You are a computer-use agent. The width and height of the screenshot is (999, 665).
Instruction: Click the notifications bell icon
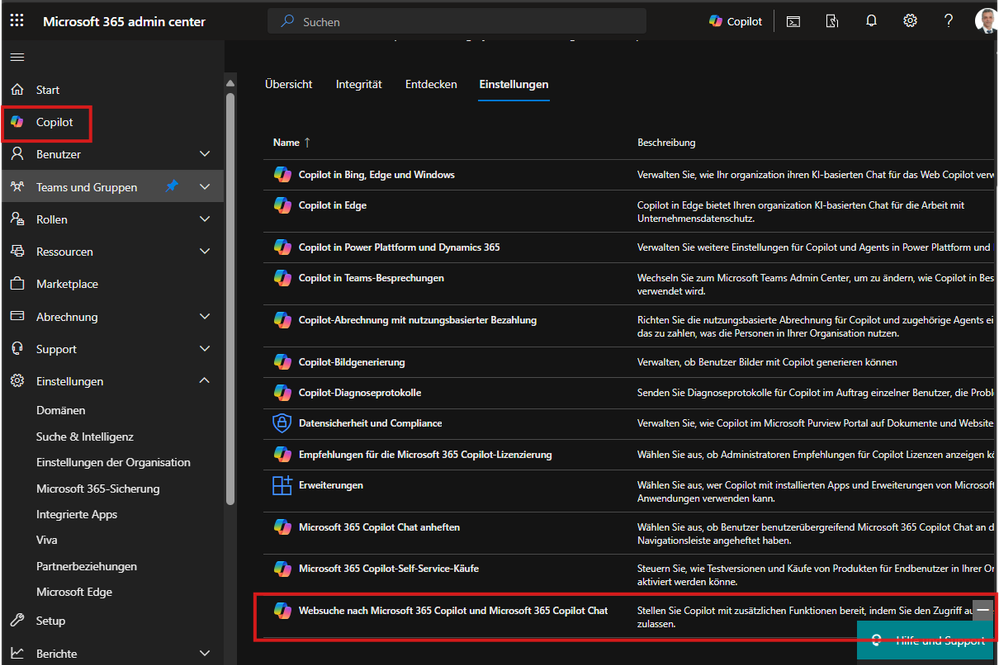(x=871, y=21)
